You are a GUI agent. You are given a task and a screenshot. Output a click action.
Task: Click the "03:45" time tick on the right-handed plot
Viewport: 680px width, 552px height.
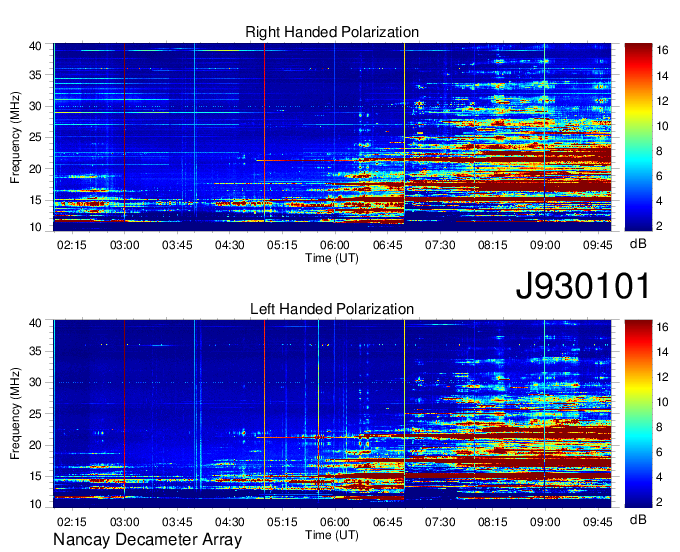[x=177, y=245]
